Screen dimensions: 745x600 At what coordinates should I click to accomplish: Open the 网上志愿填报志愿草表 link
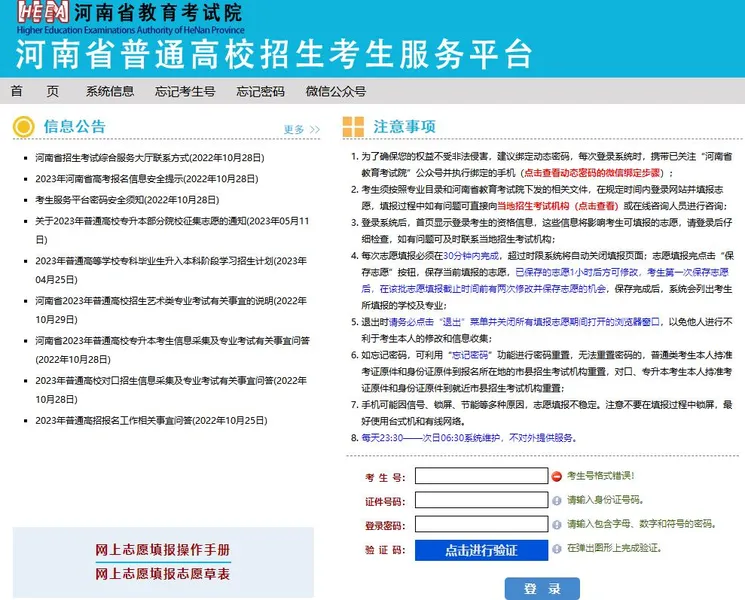162,574
